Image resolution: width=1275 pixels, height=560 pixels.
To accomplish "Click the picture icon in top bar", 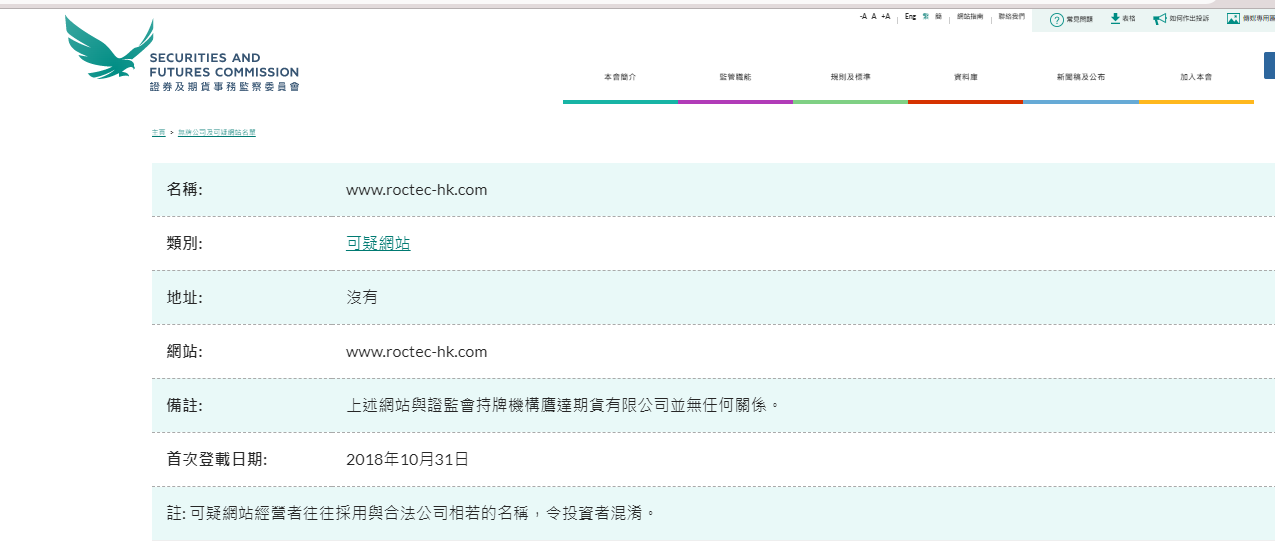I will [1233, 18].
